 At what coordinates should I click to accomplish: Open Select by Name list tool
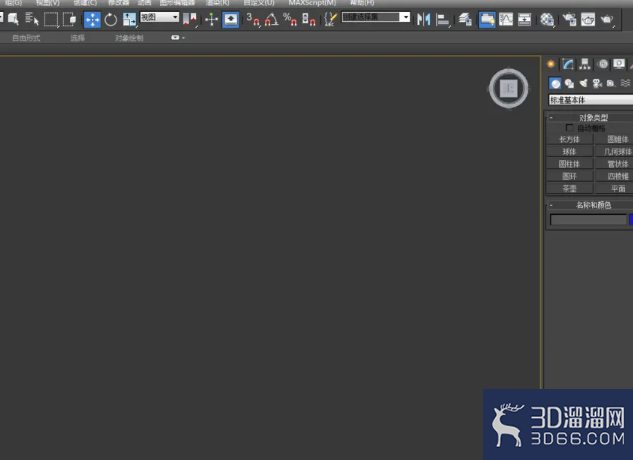tap(31, 19)
